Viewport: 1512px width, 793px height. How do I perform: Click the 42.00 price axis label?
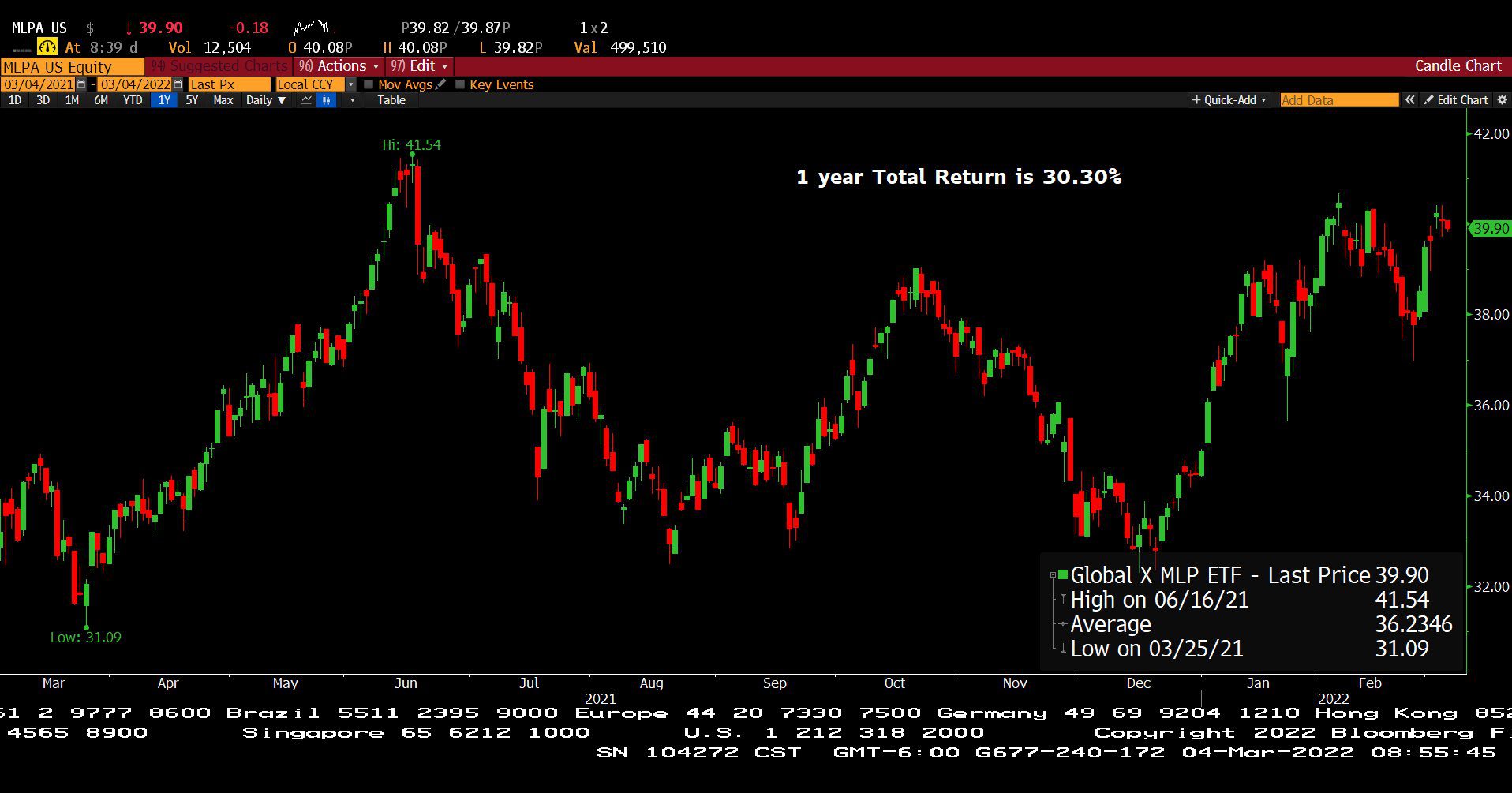point(1491,133)
